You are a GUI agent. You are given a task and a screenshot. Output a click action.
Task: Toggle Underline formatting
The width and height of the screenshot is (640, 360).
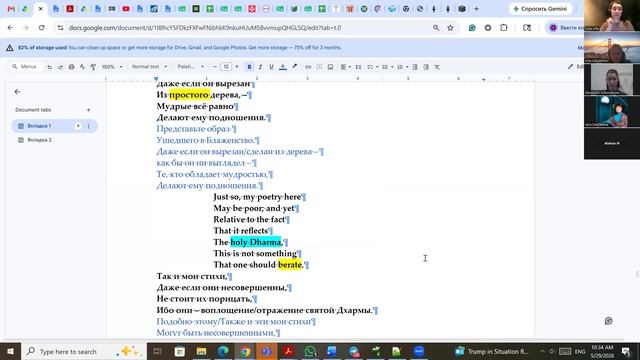pos(271,67)
